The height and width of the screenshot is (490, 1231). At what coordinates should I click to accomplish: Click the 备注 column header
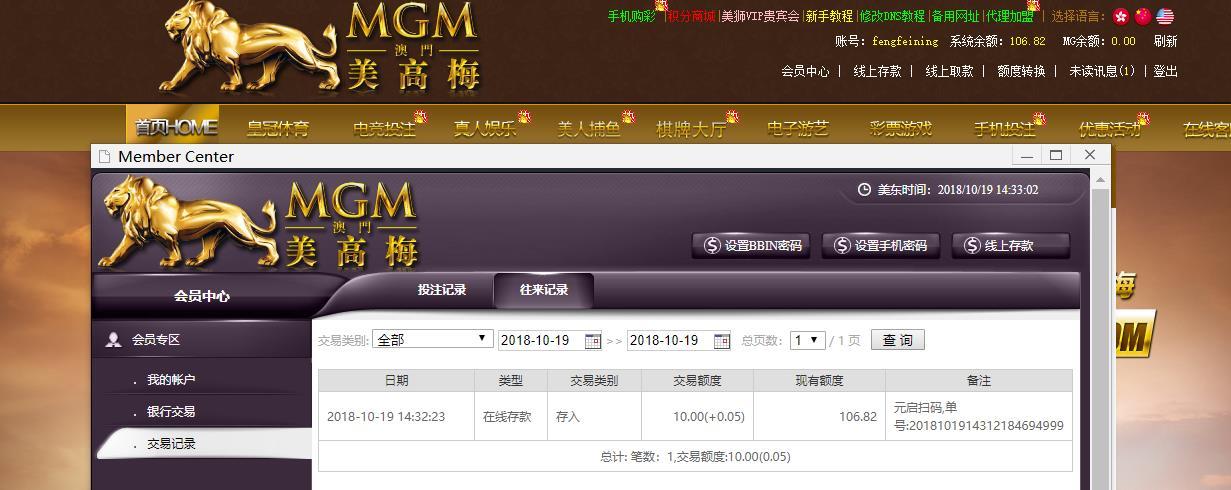pos(979,381)
